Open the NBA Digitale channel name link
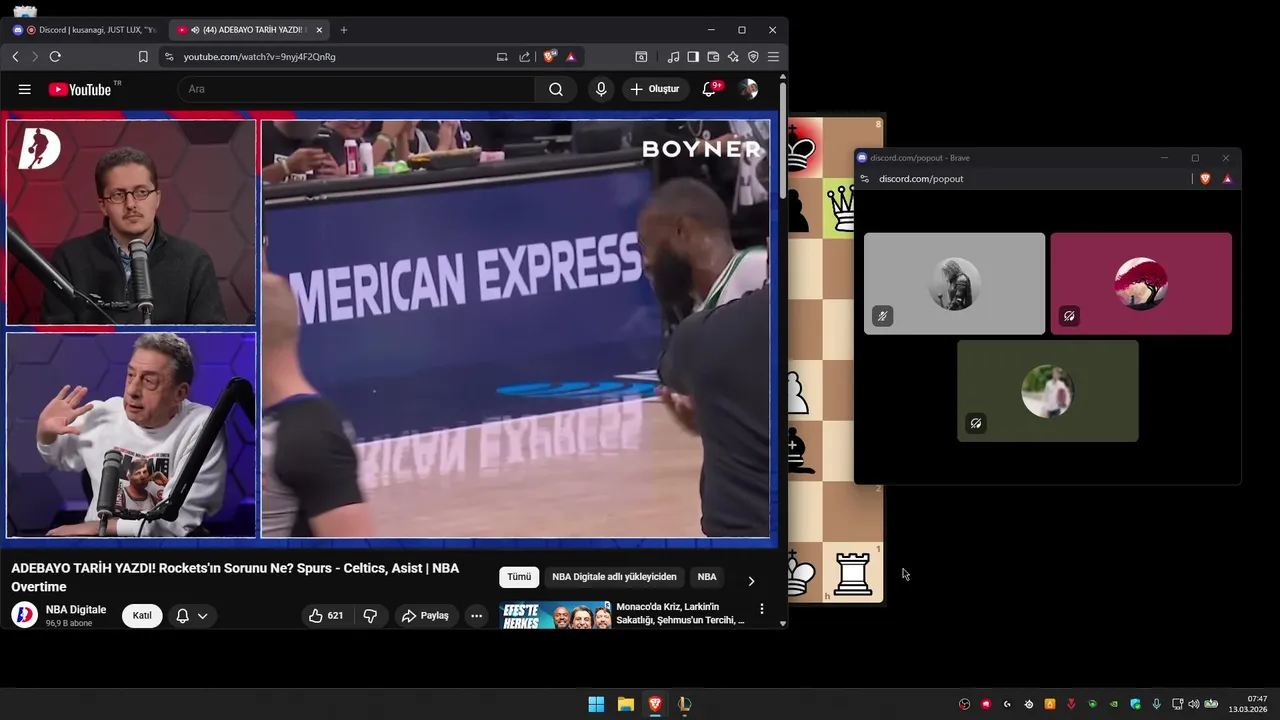The image size is (1280, 720). (x=76, y=609)
